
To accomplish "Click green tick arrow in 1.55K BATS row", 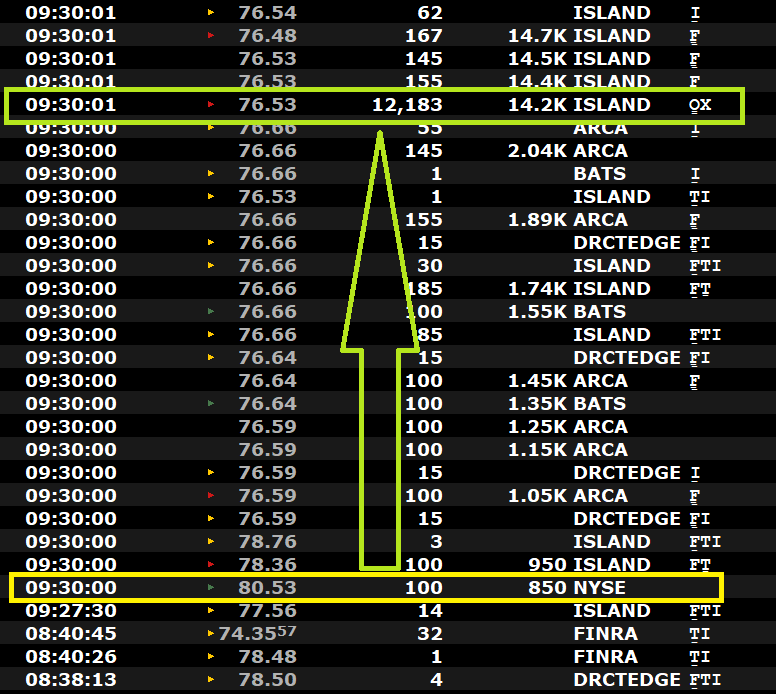I will 210,312.
